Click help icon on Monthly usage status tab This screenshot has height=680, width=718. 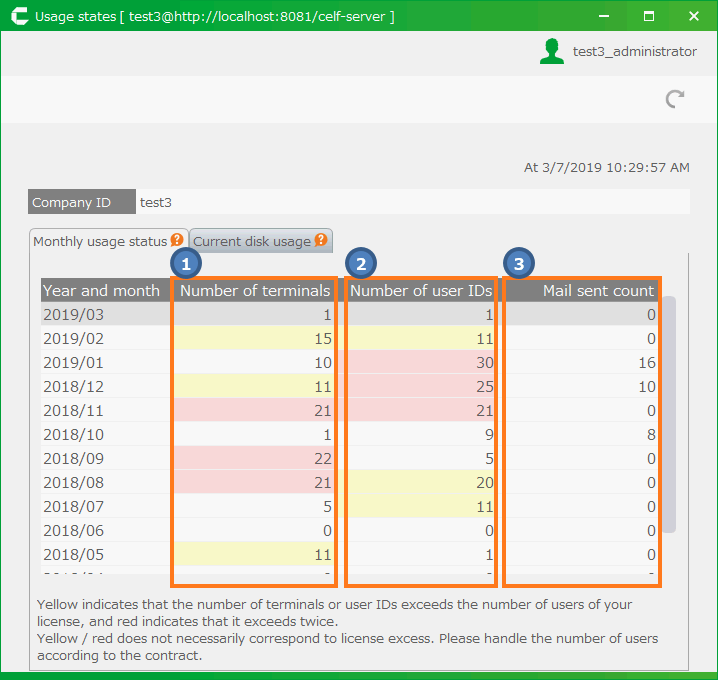point(177,240)
